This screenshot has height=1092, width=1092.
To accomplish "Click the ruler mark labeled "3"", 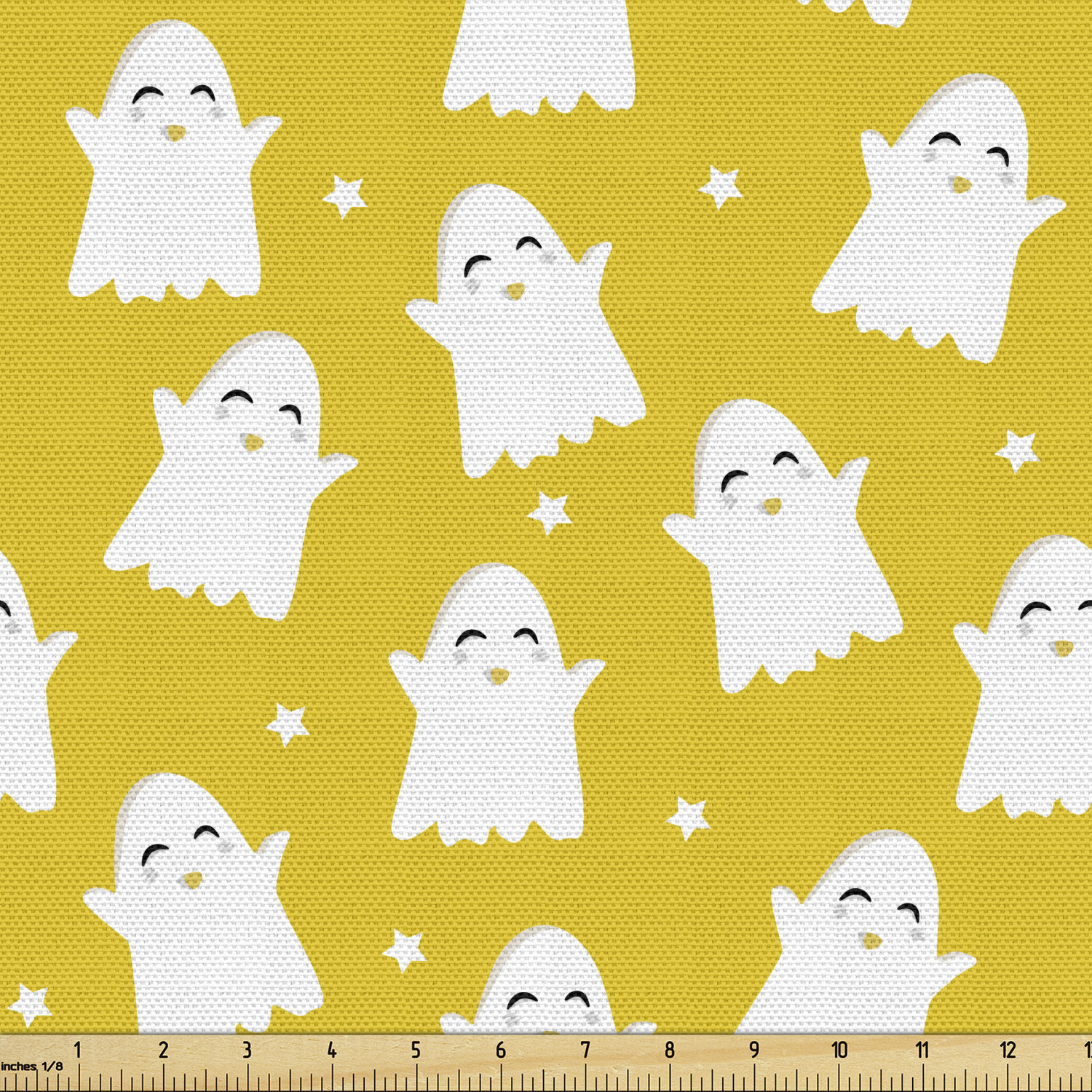I will (x=247, y=1050).
